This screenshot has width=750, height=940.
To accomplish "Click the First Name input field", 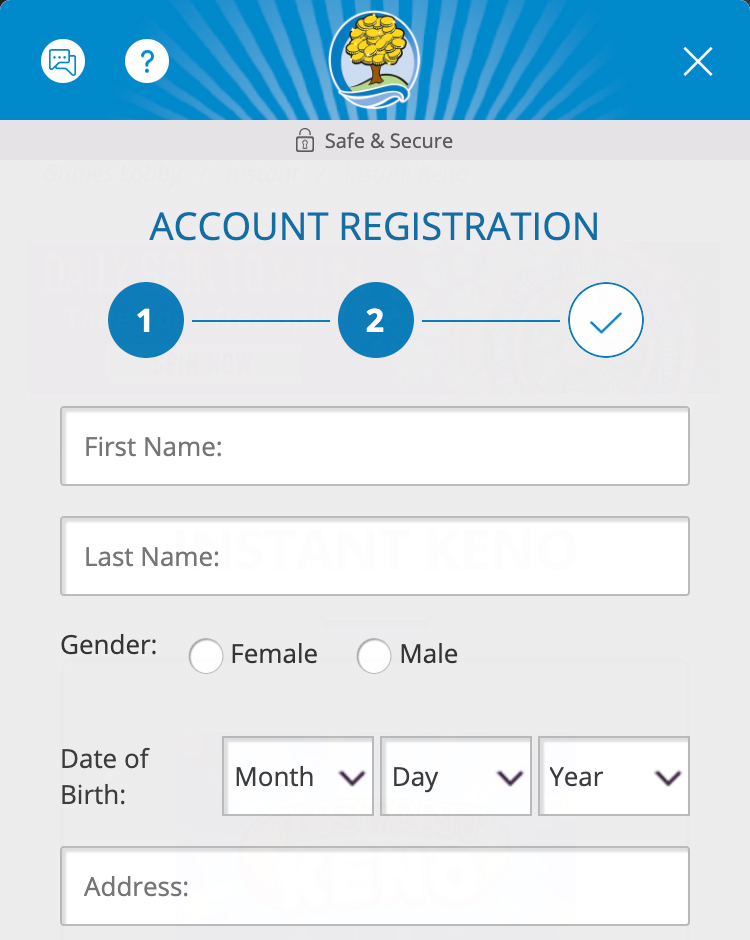I will pos(375,446).
